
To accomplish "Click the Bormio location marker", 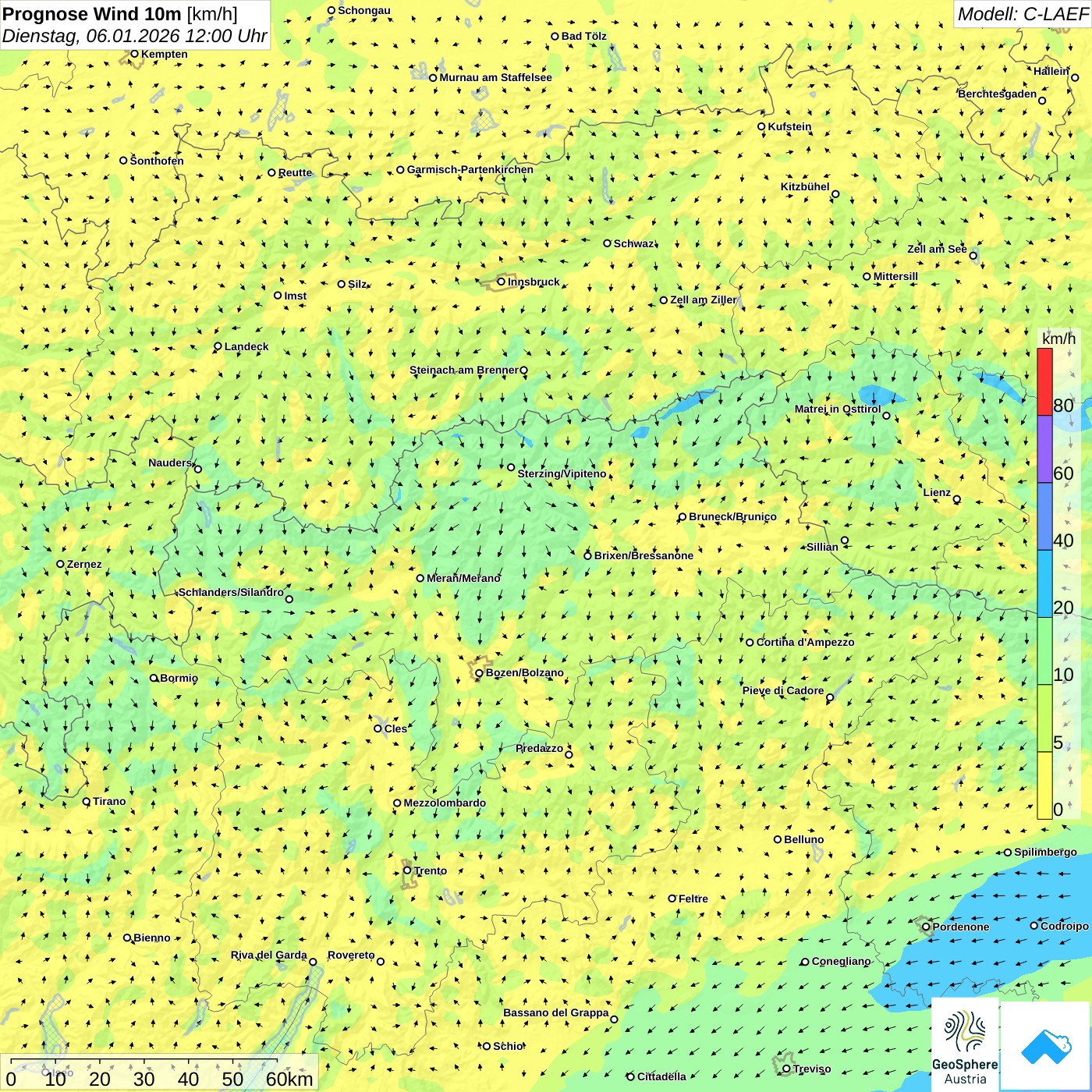I will (x=154, y=678).
